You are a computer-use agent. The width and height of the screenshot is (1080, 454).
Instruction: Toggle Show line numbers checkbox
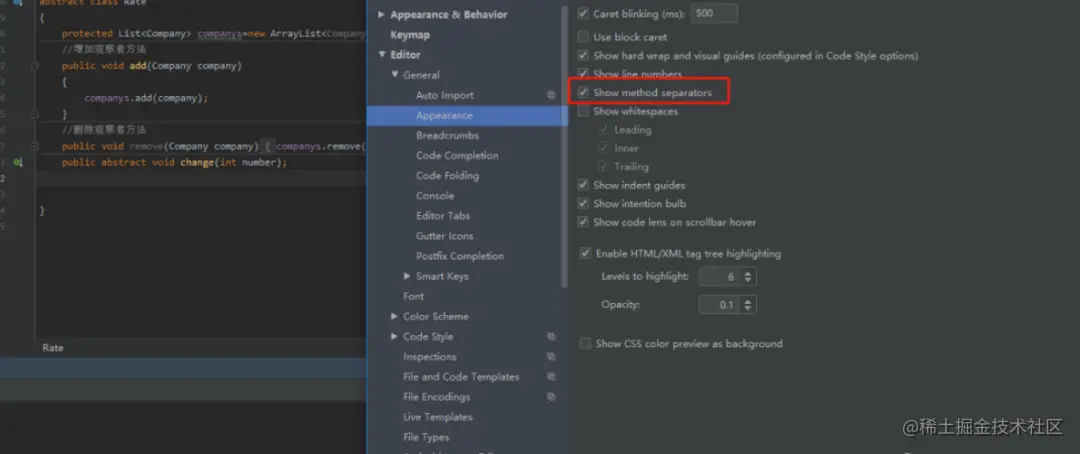point(584,74)
